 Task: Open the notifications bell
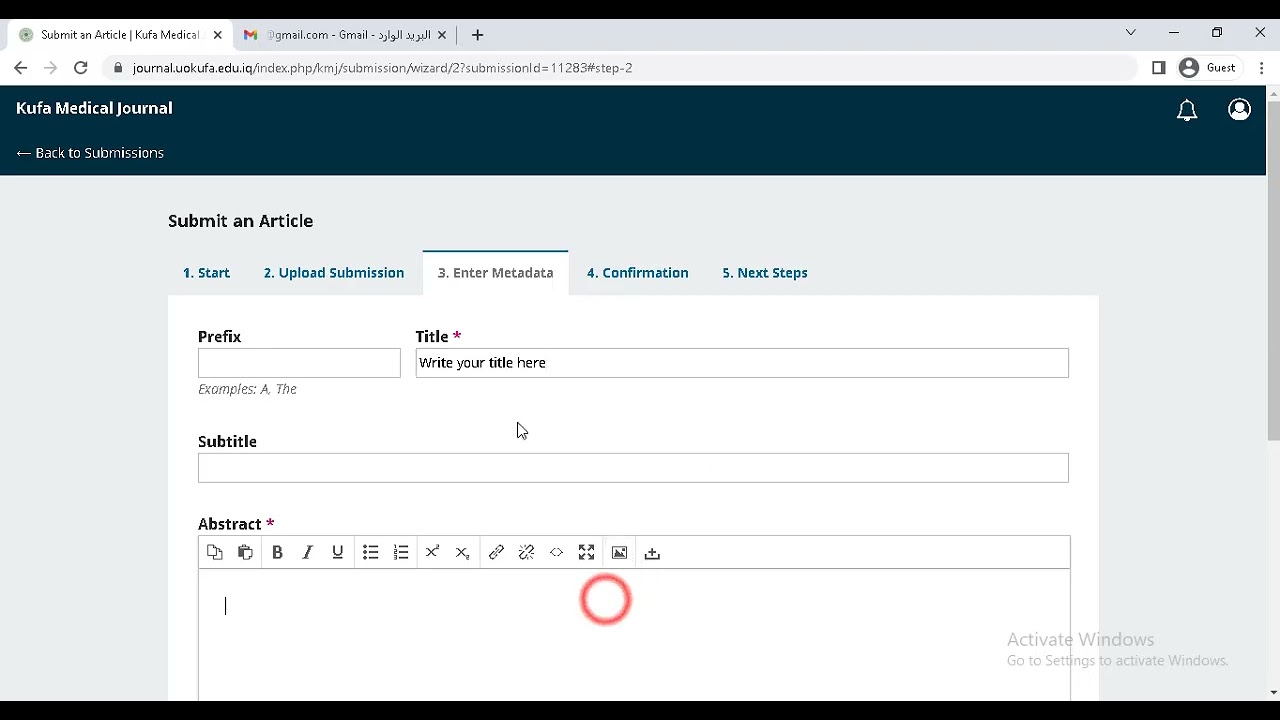click(1187, 110)
